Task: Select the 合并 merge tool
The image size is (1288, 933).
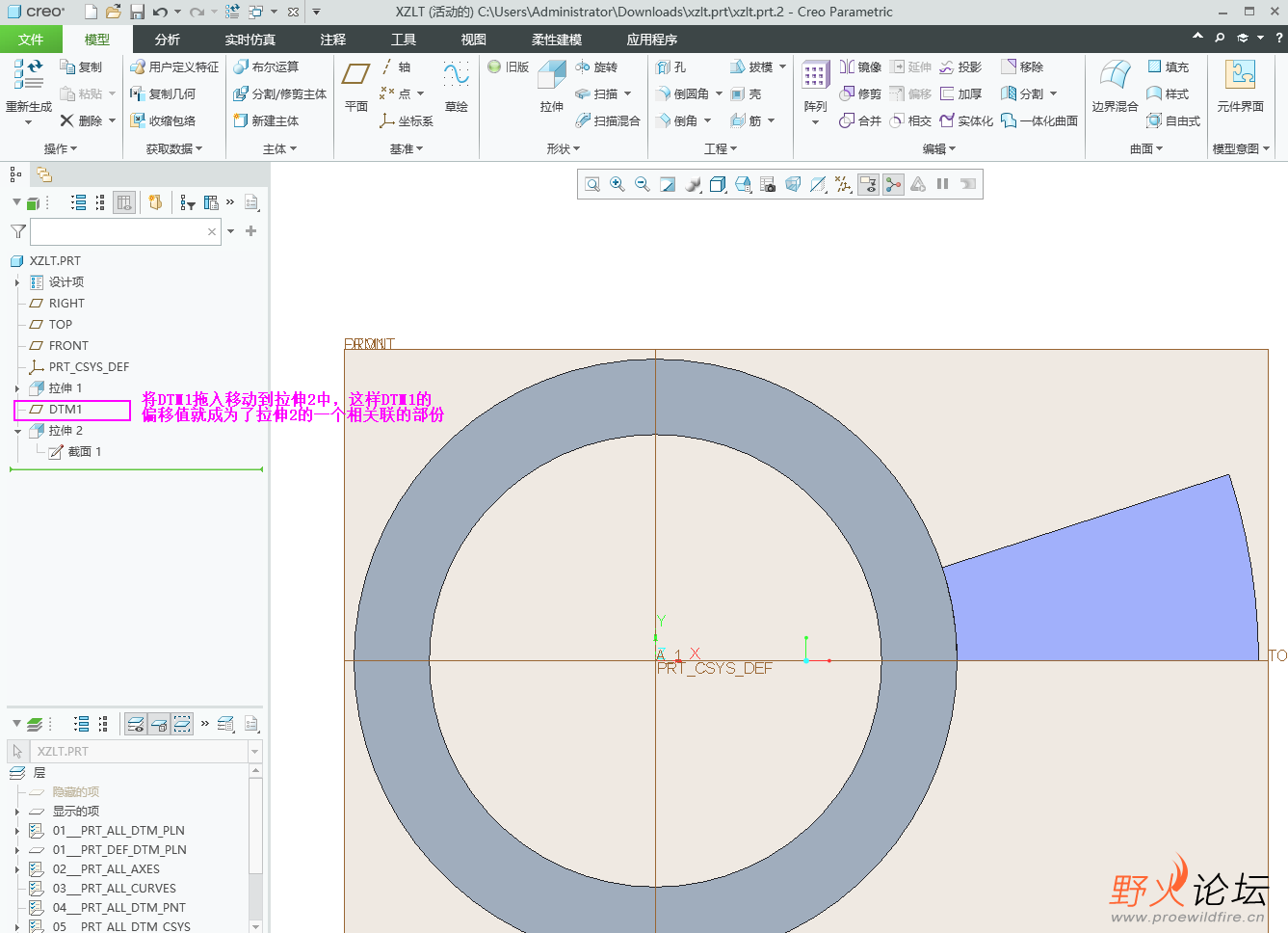Action: coord(860,120)
